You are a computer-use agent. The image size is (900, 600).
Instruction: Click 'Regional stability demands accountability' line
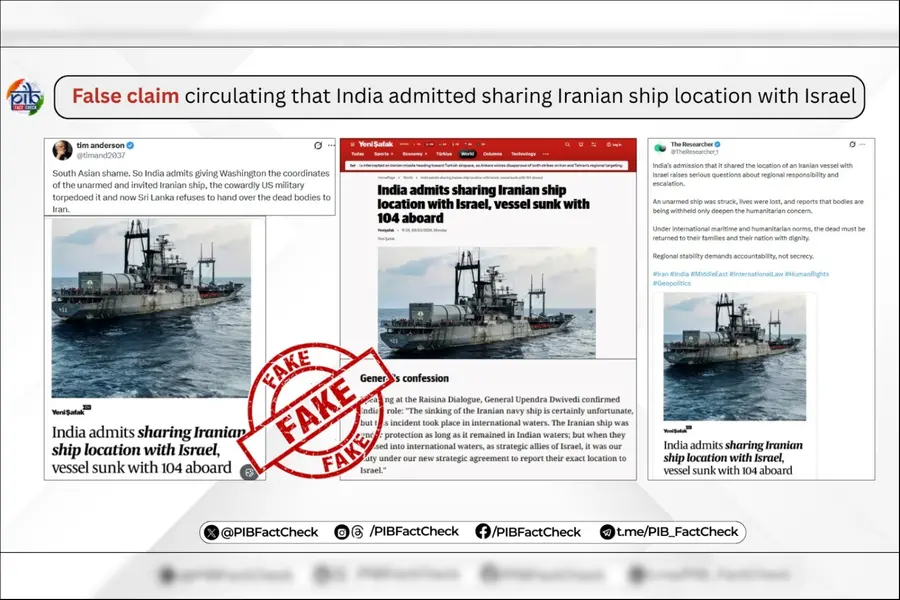733,256
